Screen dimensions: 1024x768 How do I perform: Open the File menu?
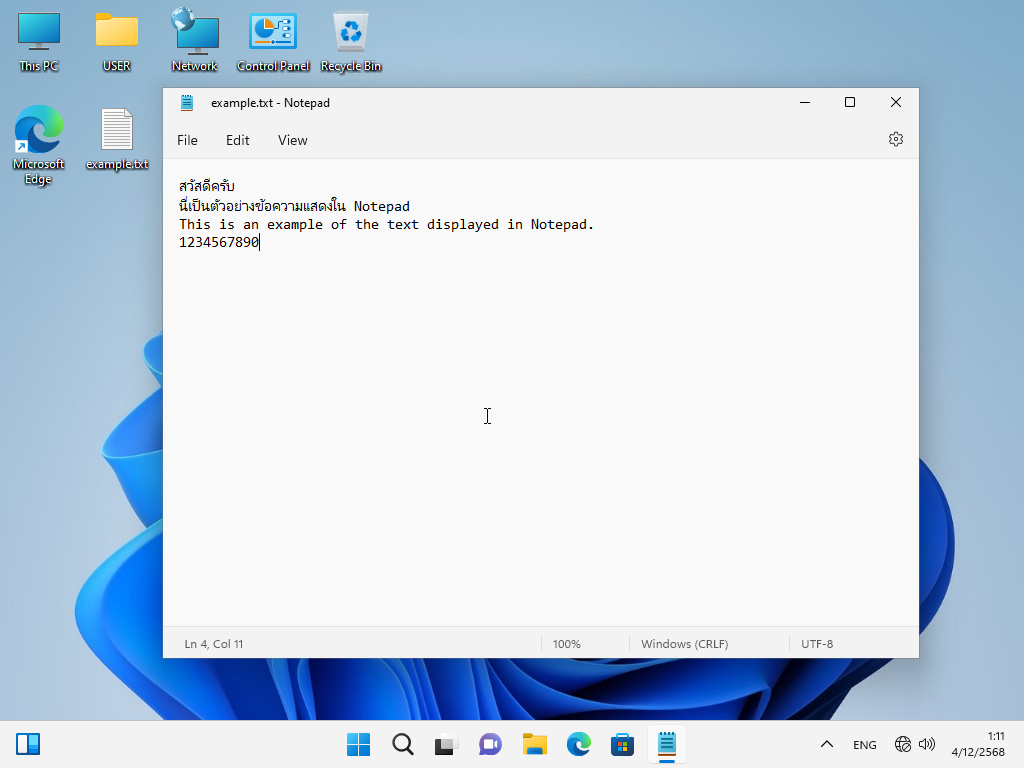click(x=187, y=140)
